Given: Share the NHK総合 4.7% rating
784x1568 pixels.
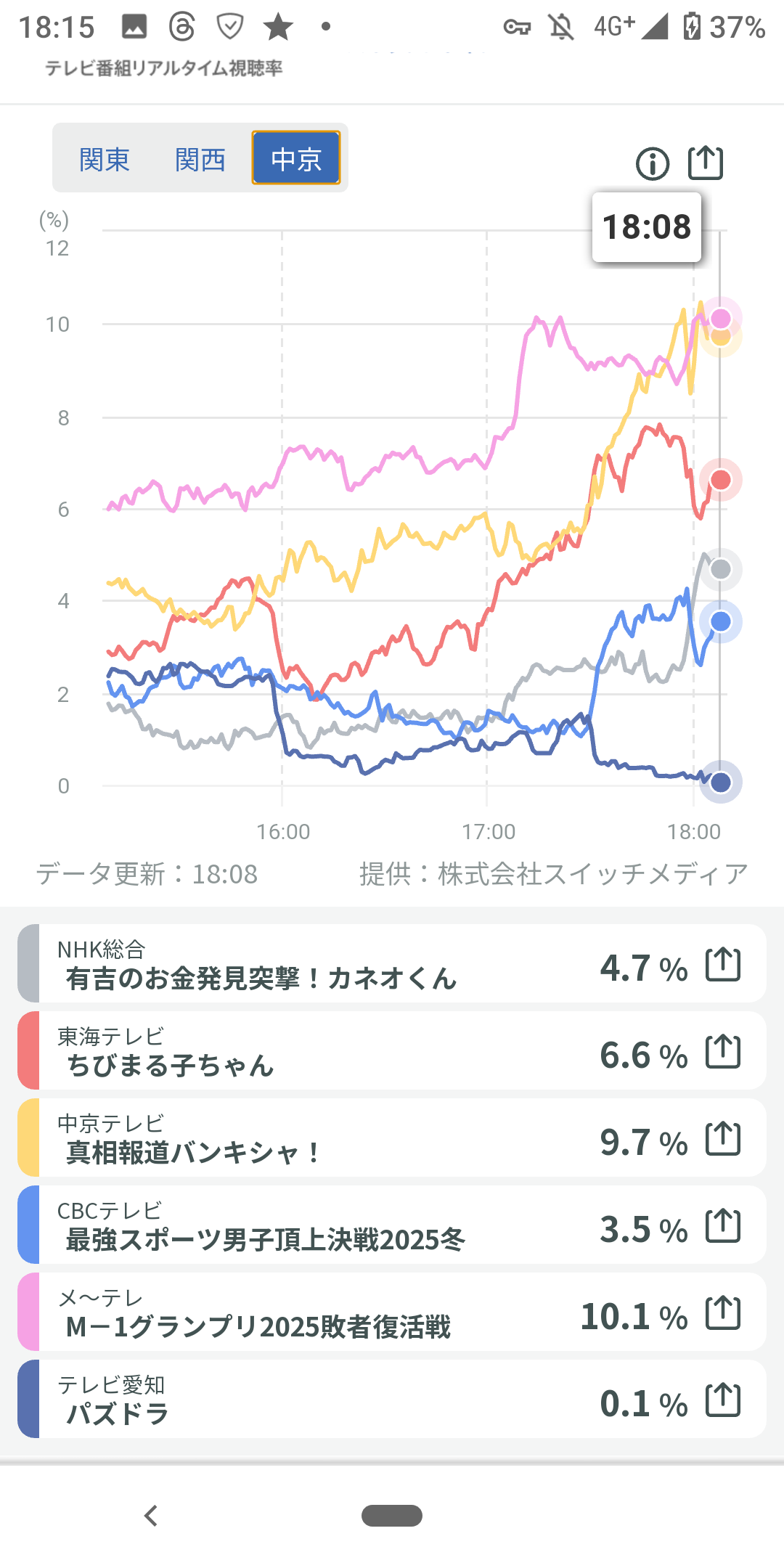Looking at the screenshot, I should [723, 965].
